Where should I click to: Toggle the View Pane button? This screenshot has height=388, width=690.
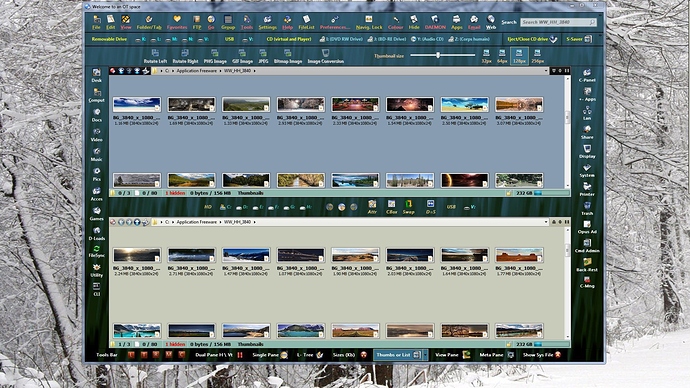coord(452,355)
